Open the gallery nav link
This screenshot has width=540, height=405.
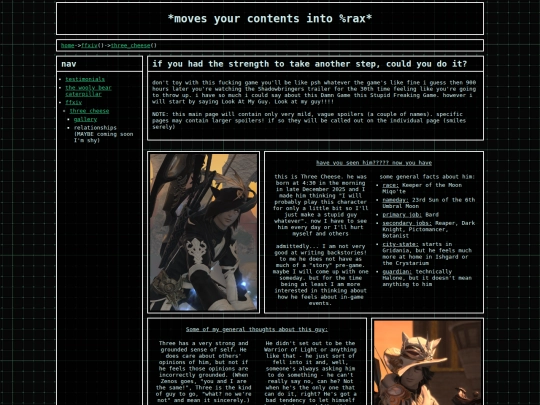(85, 120)
